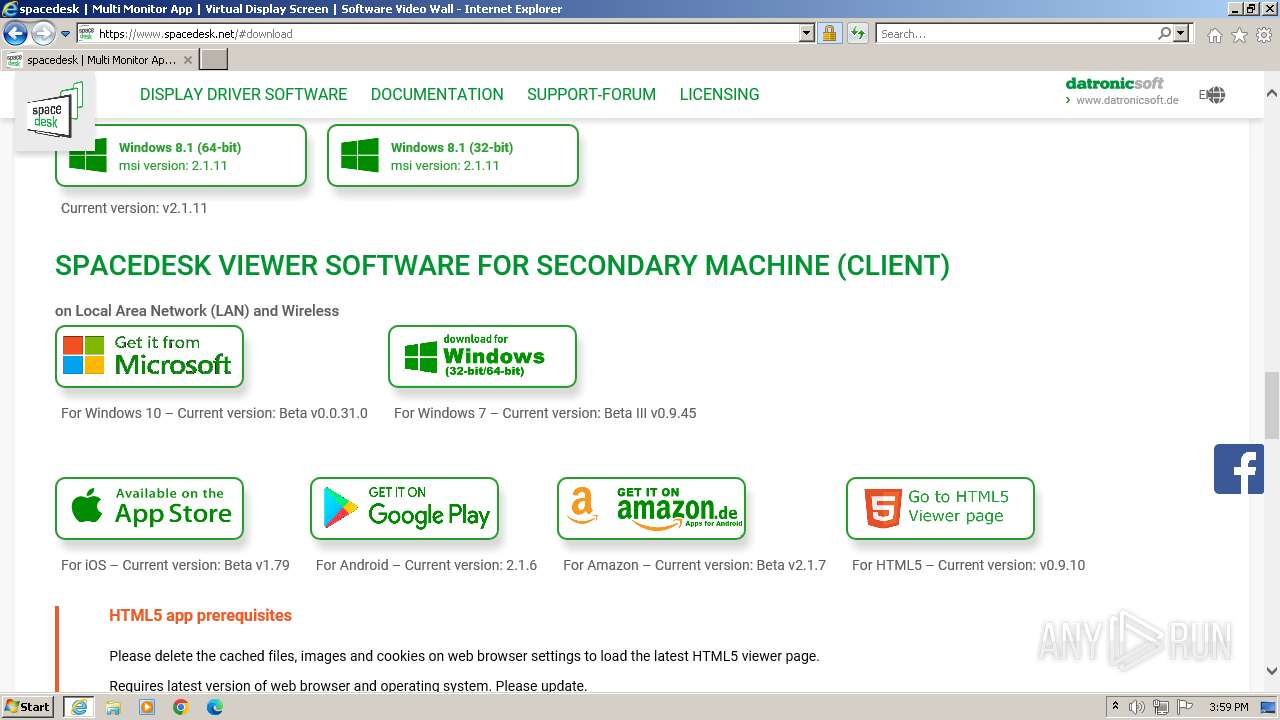Click the page scrollbar thumb

(1271, 404)
